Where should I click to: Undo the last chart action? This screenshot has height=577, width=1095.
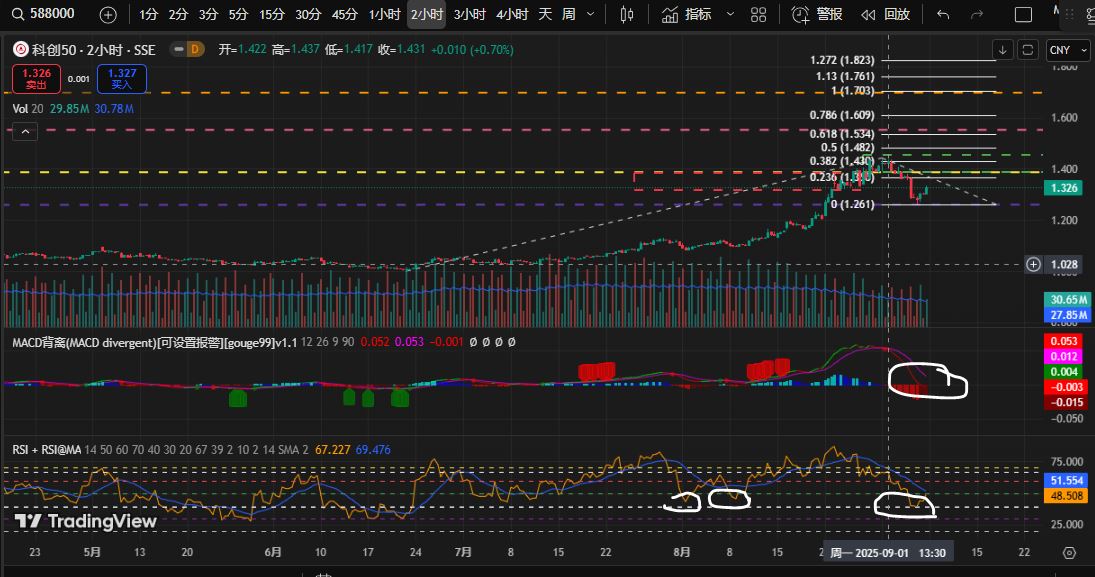pyautogui.click(x=943, y=15)
